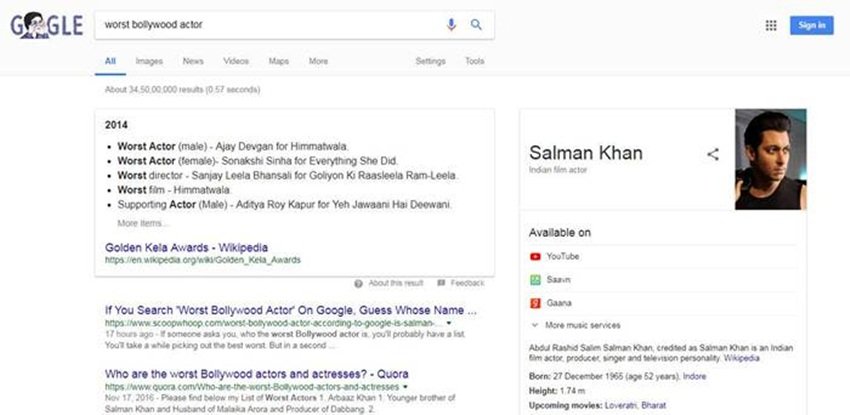Image resolution: width=850 pixels, height=415 pixels.
Task: Open Golden Kela Awards Wikipedia link
Action: coord(186,248)
